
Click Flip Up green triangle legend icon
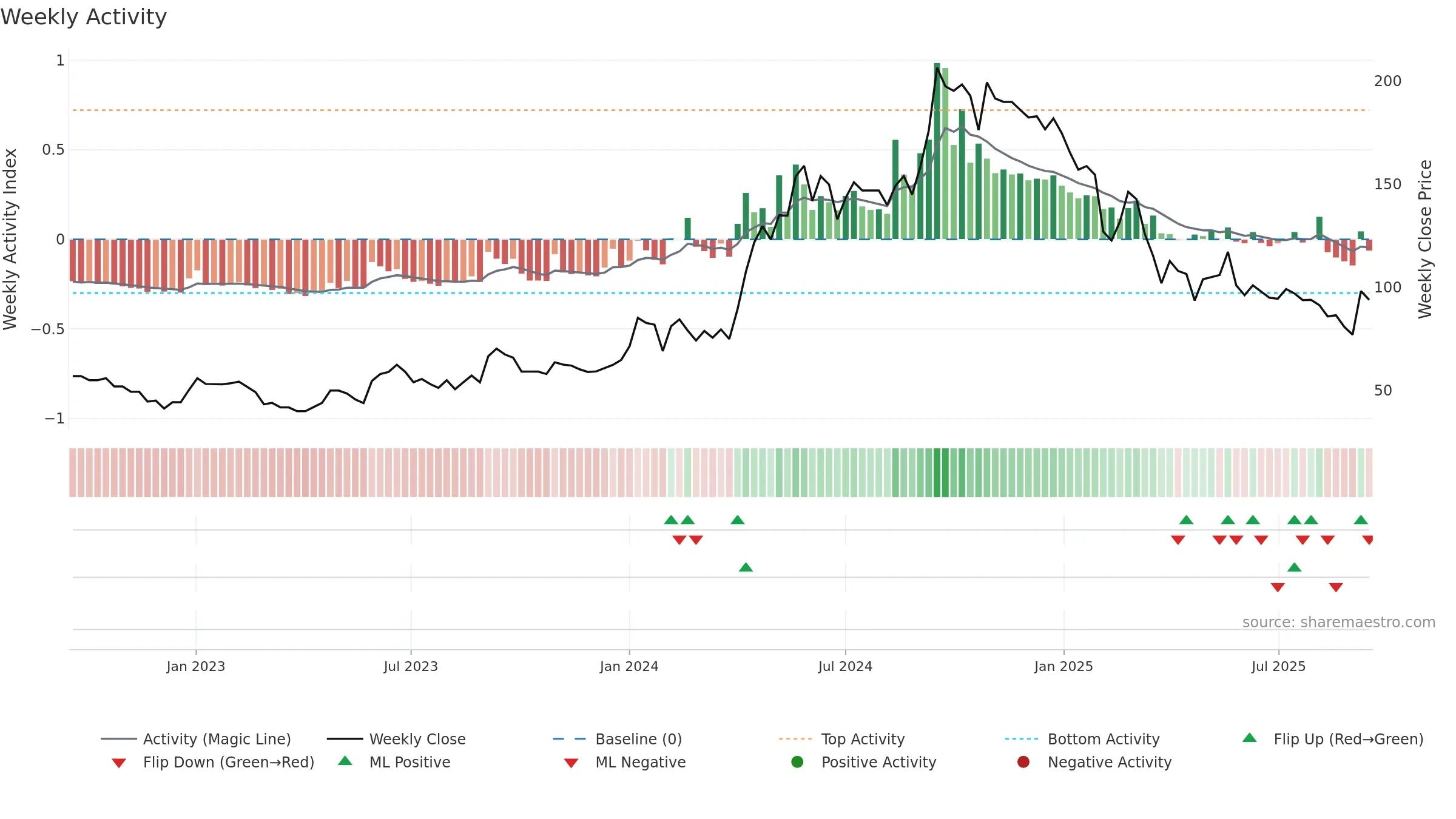click(1250, 738)
